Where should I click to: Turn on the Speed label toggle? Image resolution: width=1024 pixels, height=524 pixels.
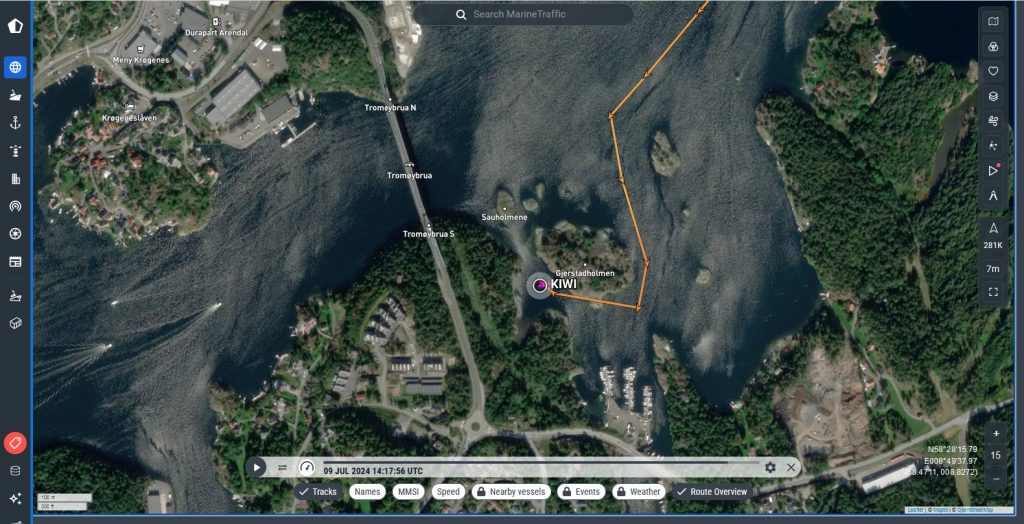(x=448, y=492)
